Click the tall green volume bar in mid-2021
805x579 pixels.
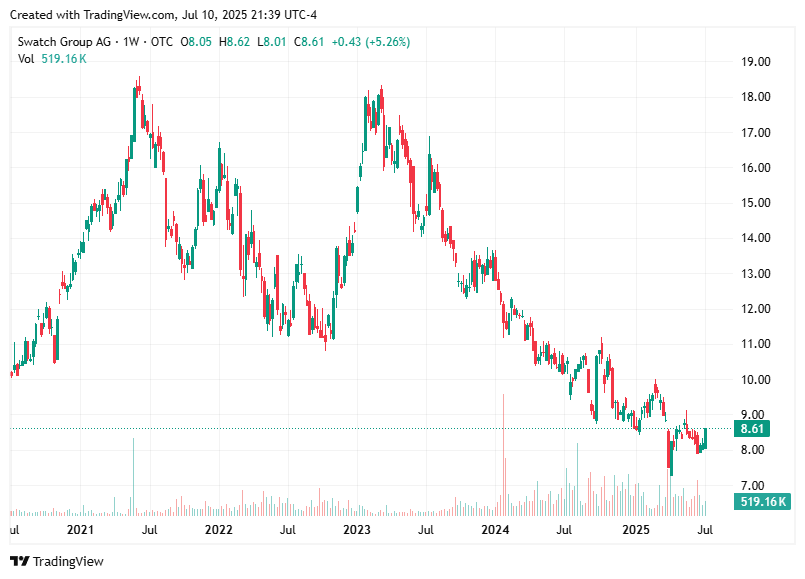tap(133, 477)
